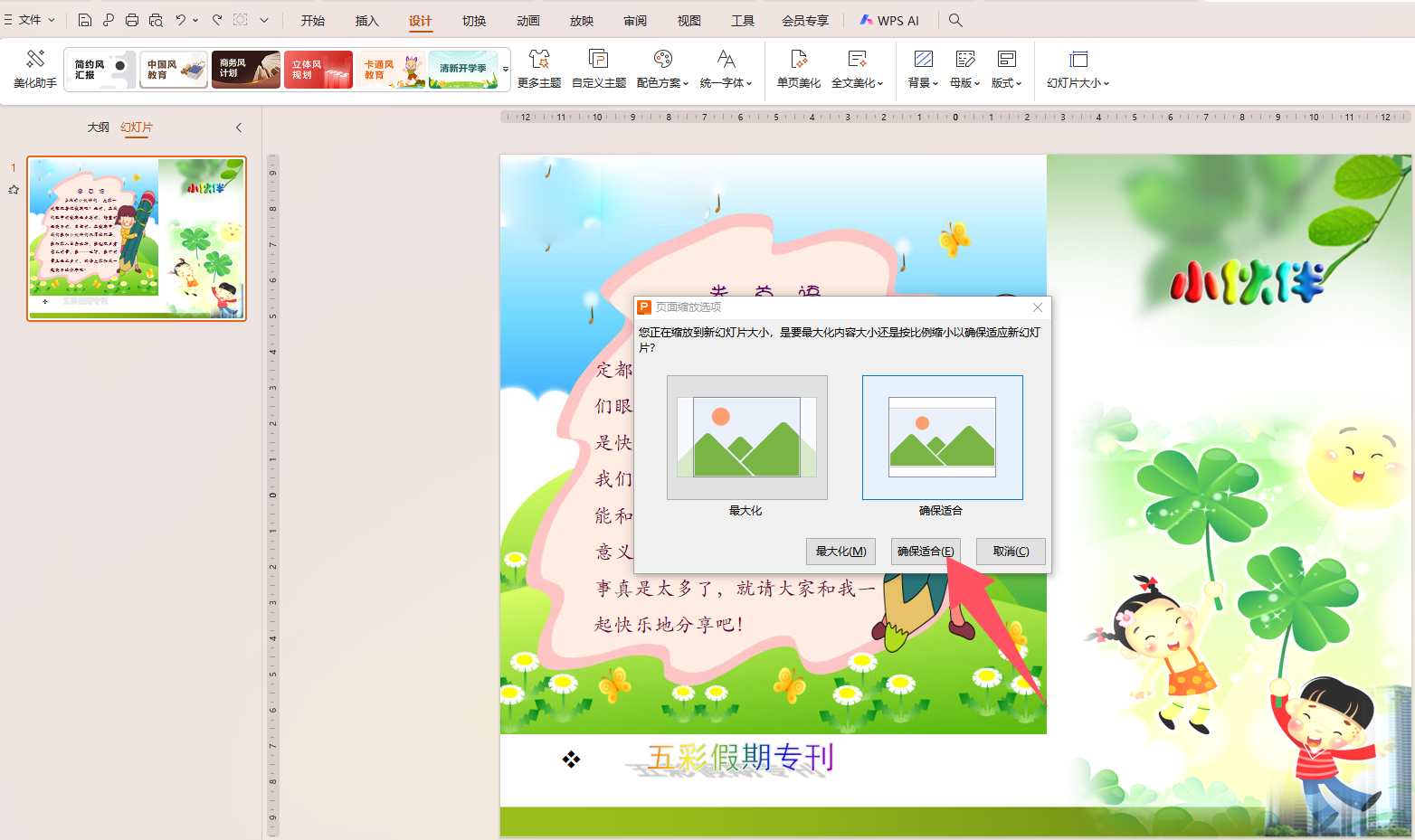This screenshot has width=1415, height=840.
Task: Click the 确保适合(E) button
Action: coord(925,551)
